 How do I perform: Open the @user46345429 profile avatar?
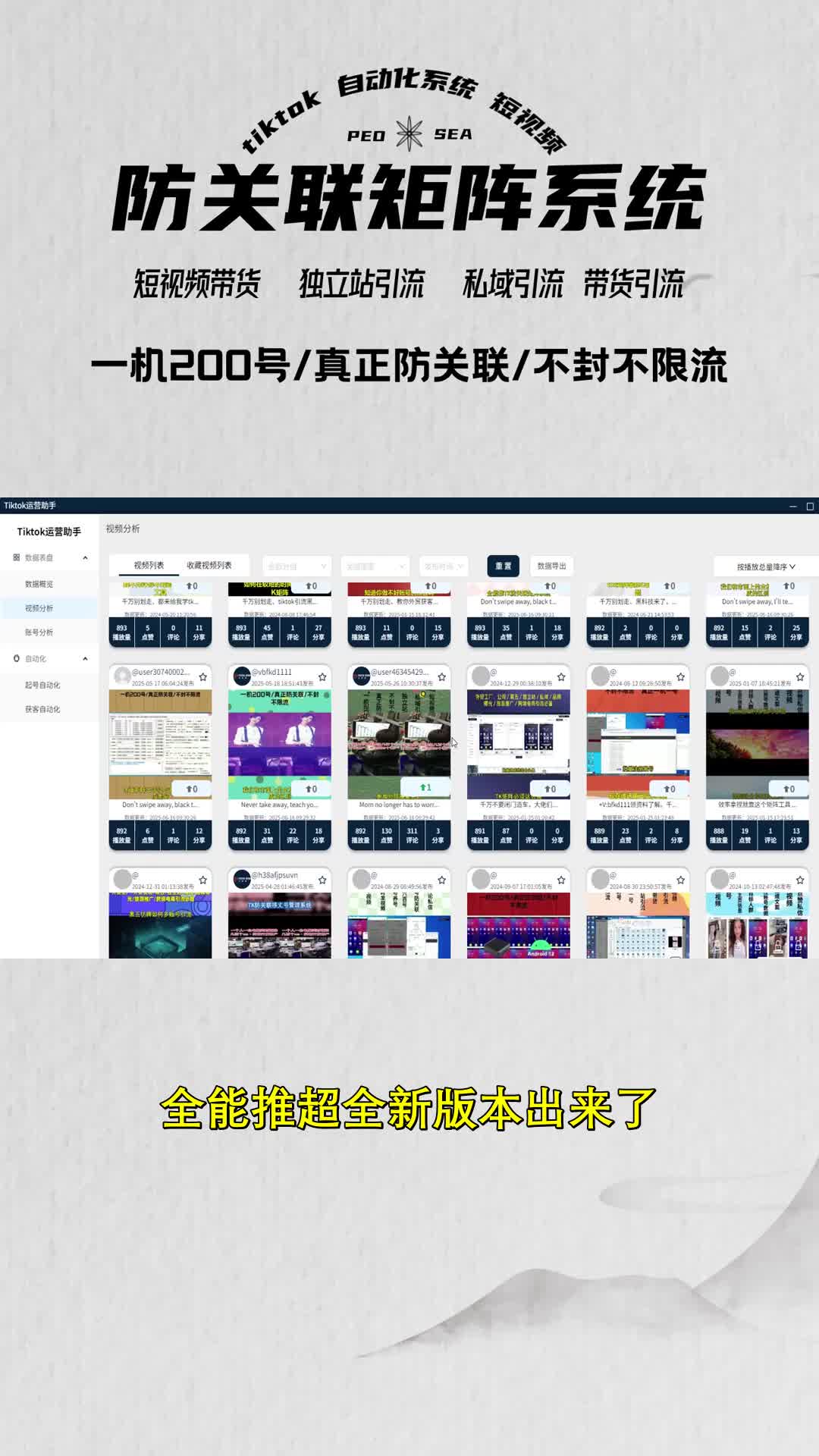tap(362, 676)
